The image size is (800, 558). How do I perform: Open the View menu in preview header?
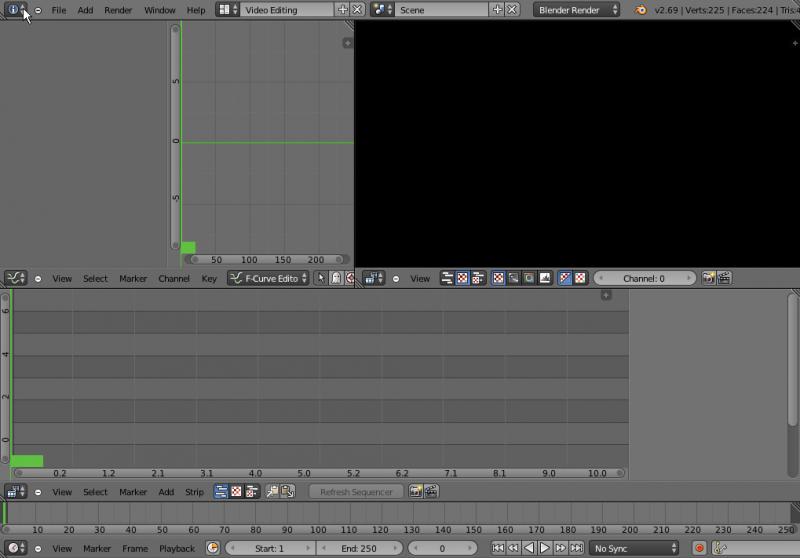[x=420, y=278]
